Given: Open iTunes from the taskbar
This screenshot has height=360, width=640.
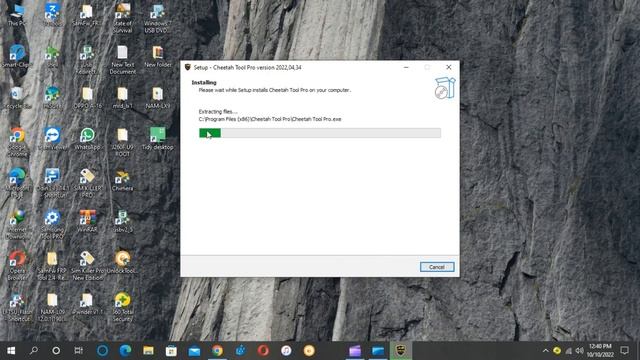Looking at the screenshot, I should pos(286,351).
